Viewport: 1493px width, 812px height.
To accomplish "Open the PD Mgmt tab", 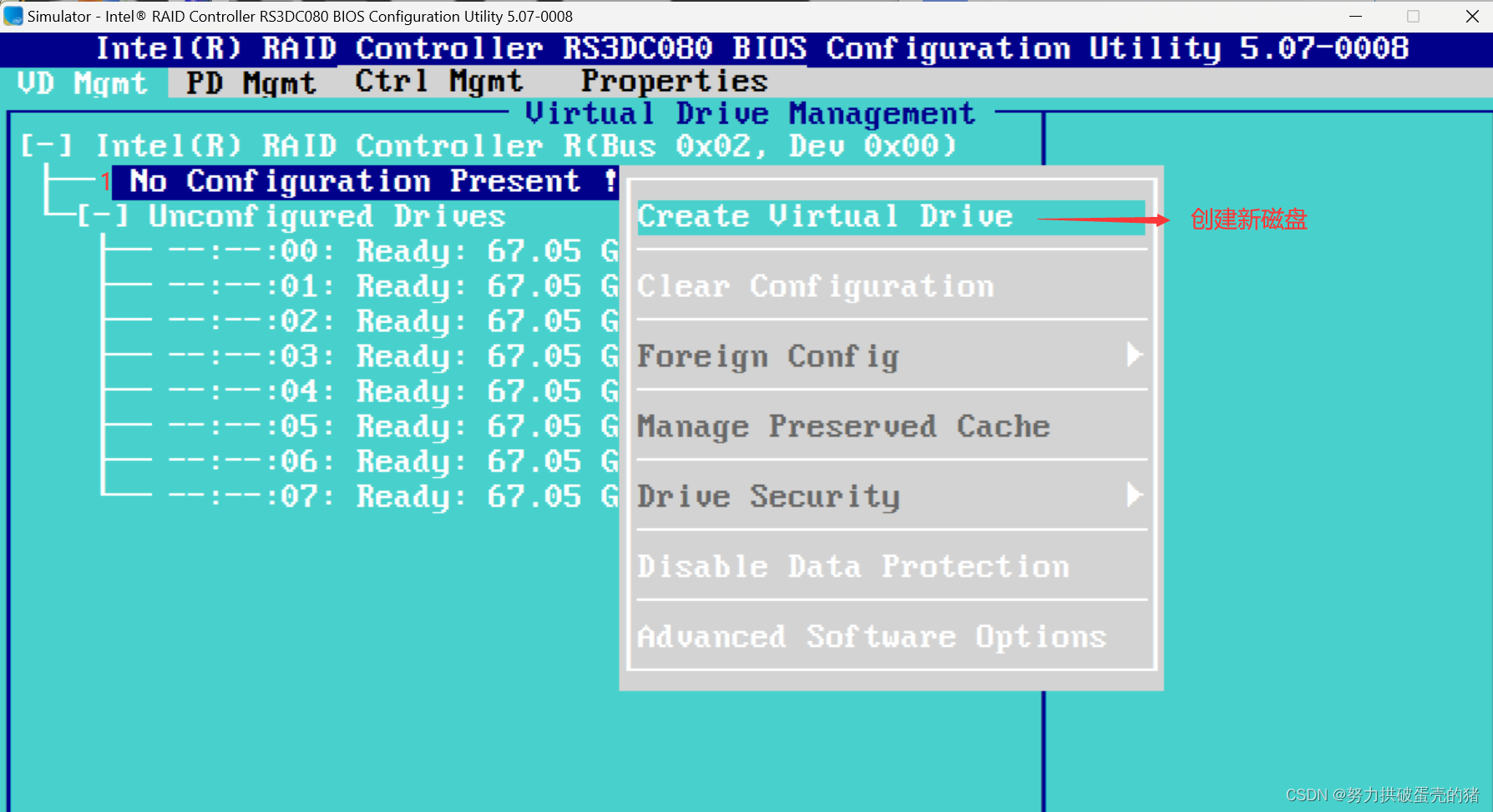I will coord(251,83).
